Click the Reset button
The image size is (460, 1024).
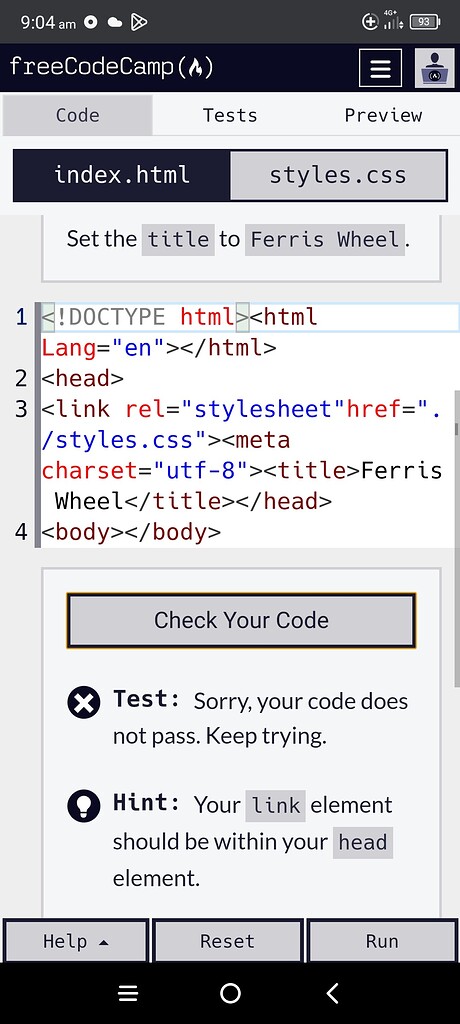(227, 941)
